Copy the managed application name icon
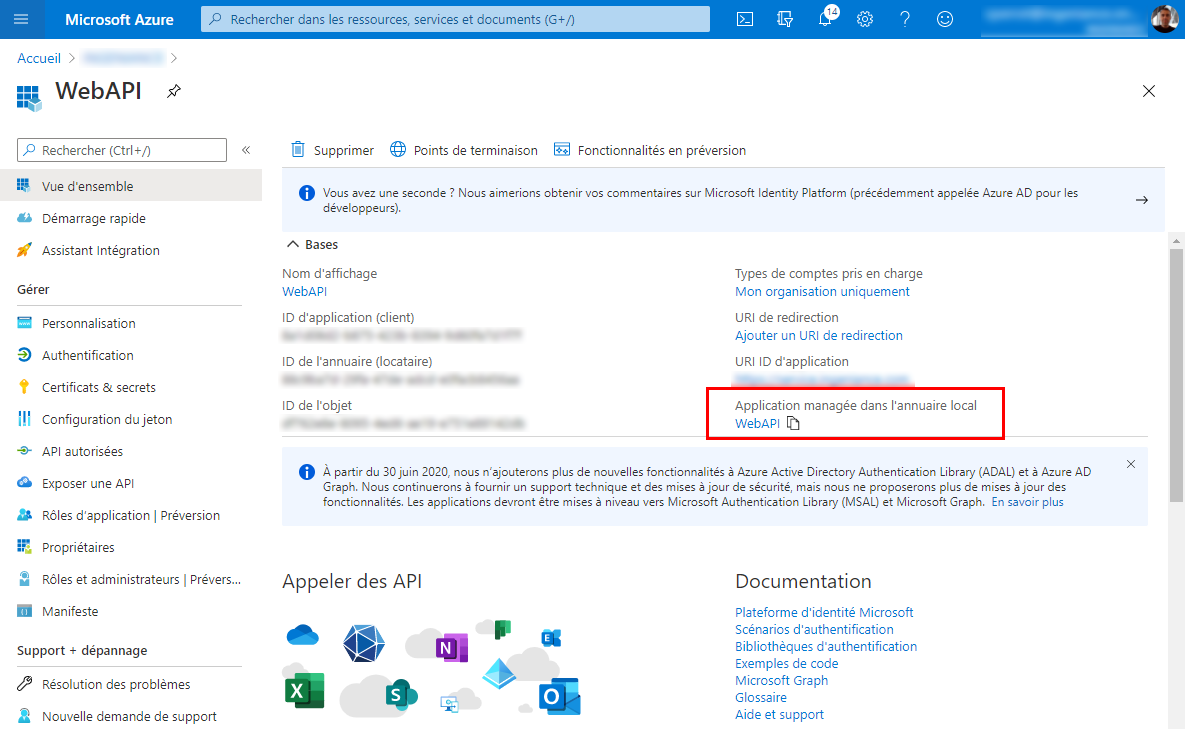 [793, 423]
